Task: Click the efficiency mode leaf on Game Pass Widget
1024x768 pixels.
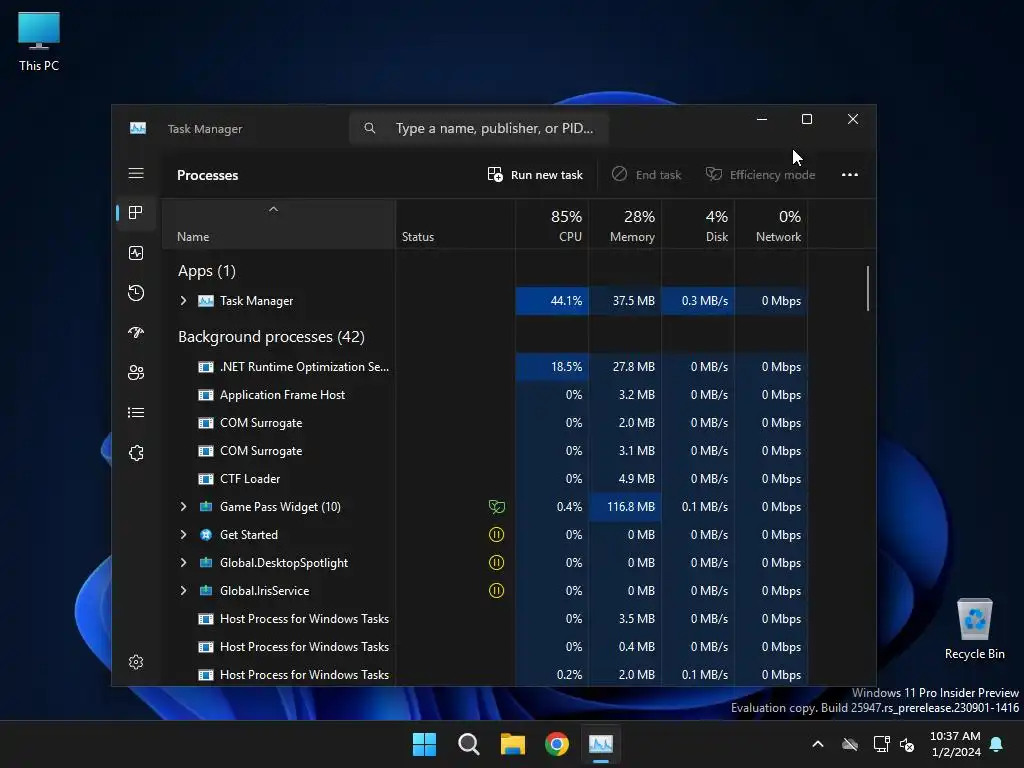Action: [496, 507]
